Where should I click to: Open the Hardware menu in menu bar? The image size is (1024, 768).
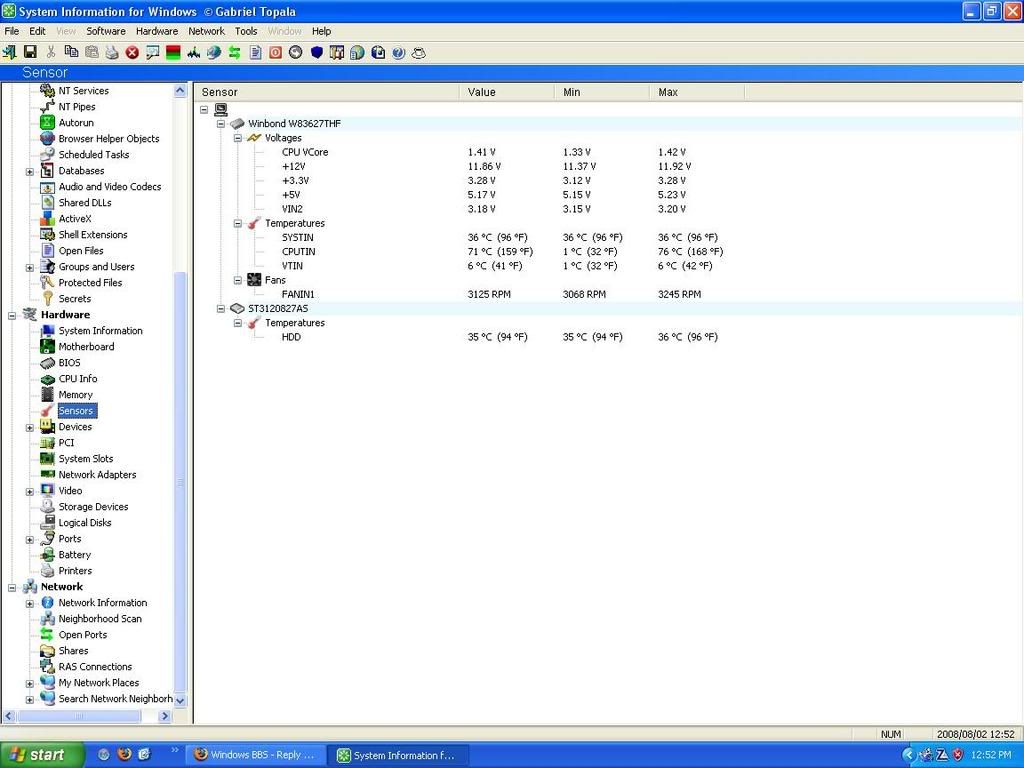[157, 31]
